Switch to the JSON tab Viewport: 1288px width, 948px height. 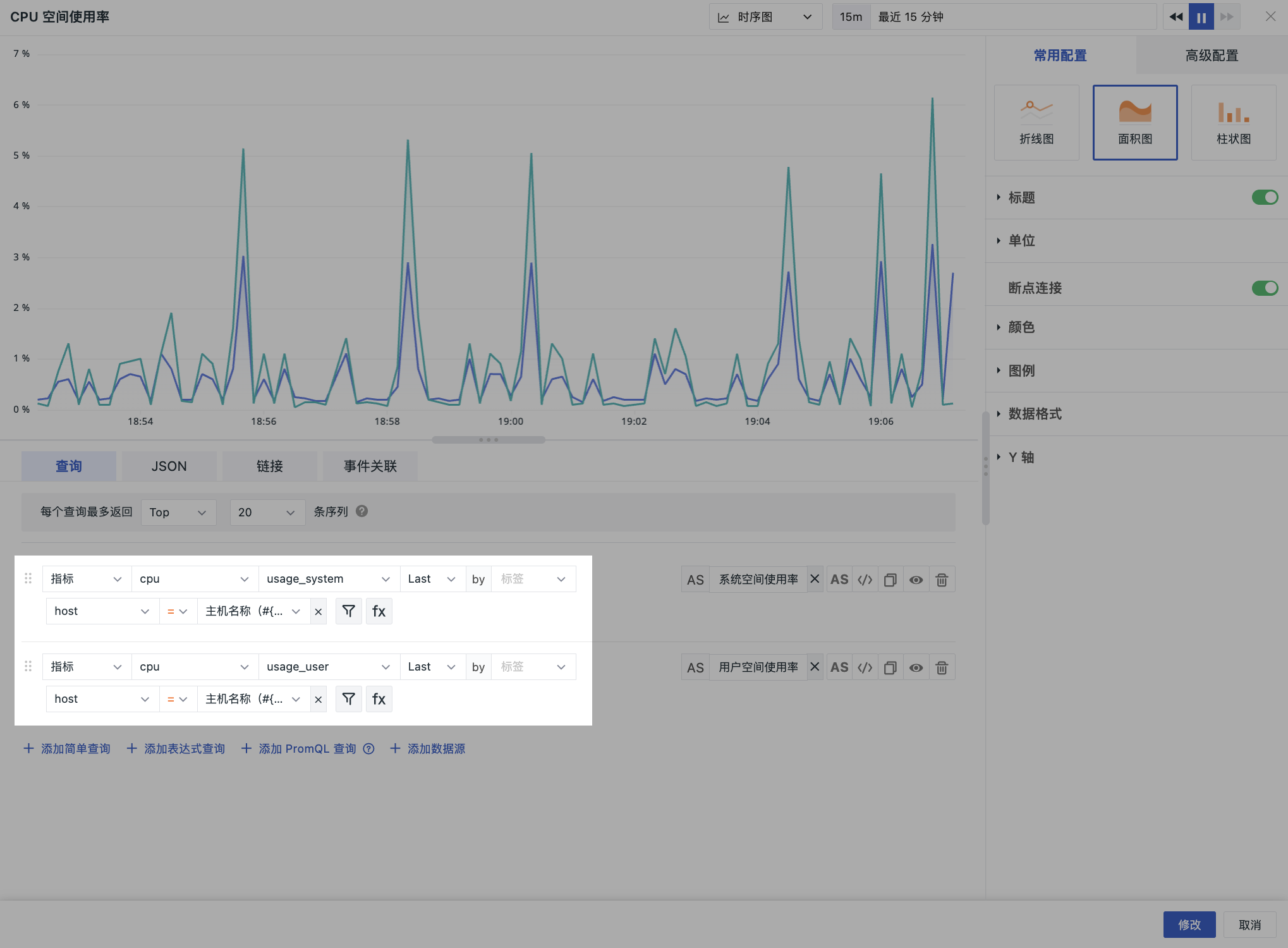tap(169, 466)
